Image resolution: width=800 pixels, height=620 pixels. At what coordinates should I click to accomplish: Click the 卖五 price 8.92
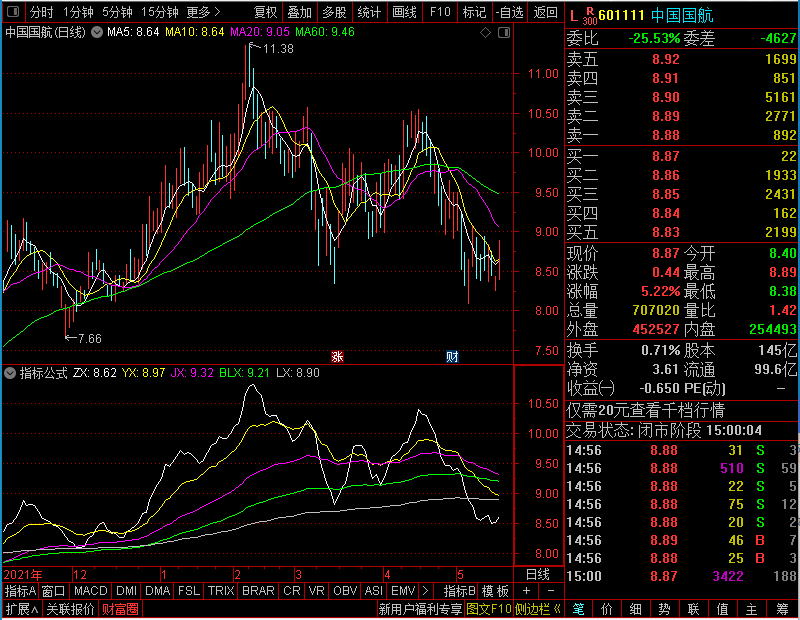pyautogui.click(x=666, y=59)
